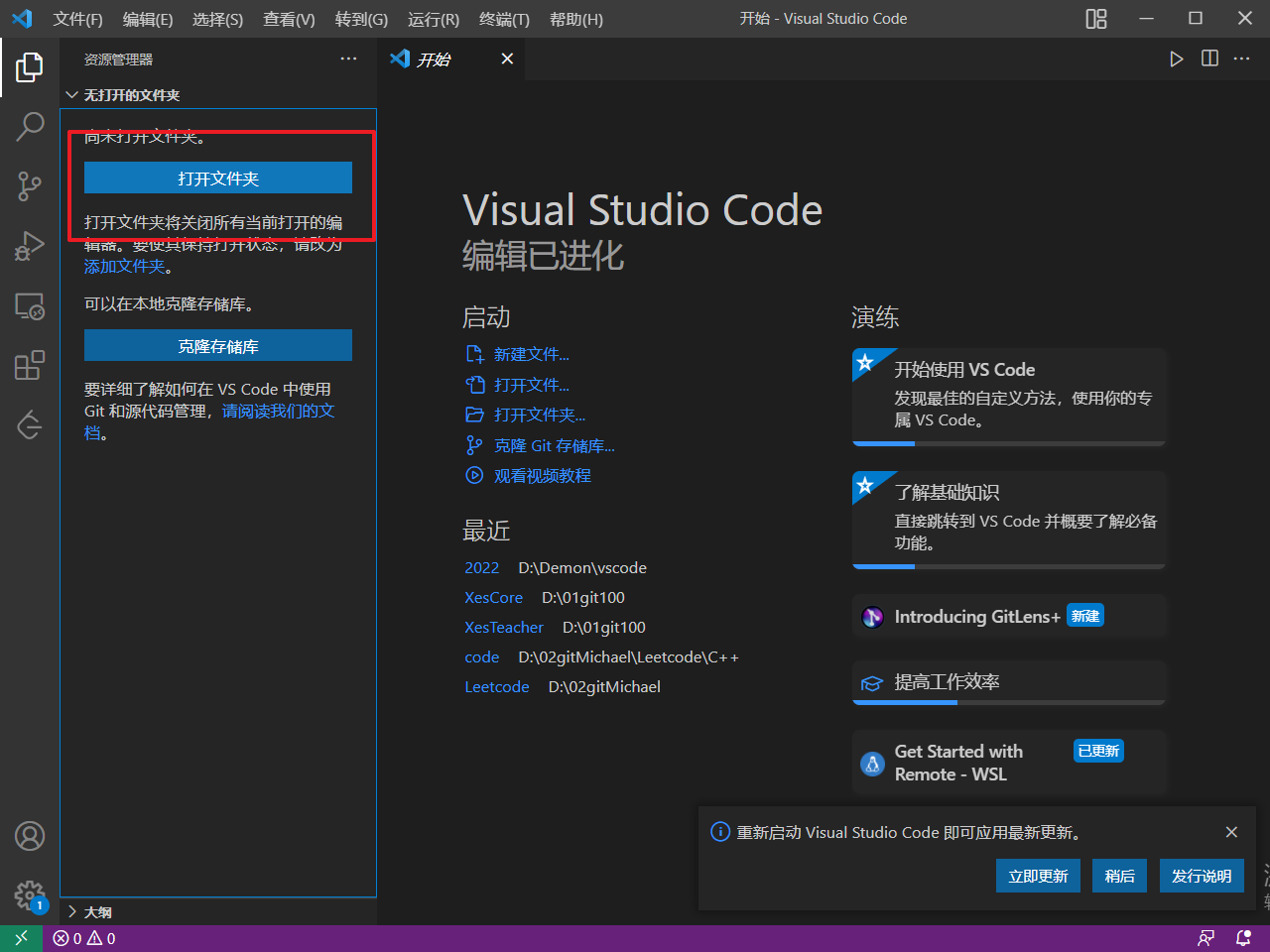This screenshot has height=952, width=1270.
Task: Click the 提高工作效率 graduation cap icon
Action: pyautogui.click(x=872, y=682)
